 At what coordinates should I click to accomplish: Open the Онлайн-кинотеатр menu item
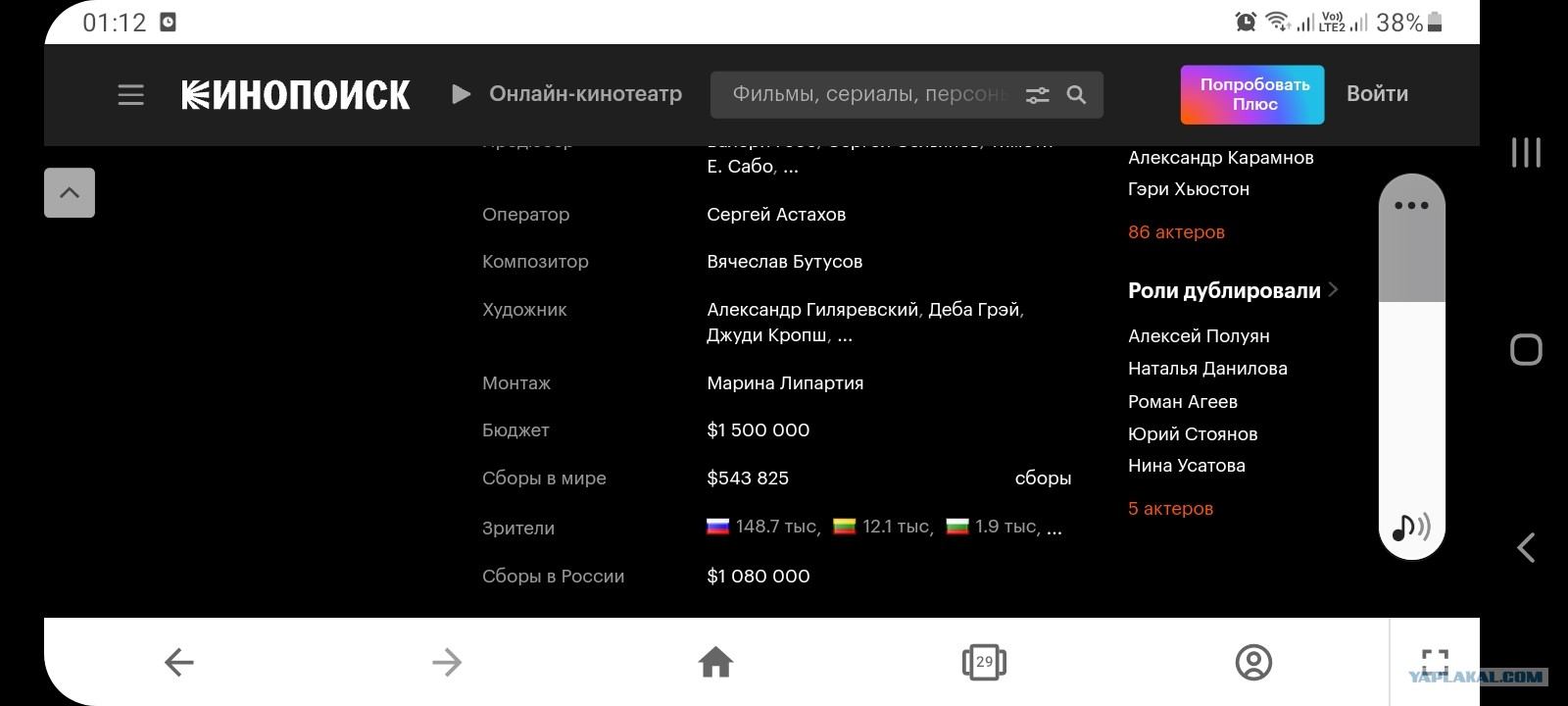pyautogui.click(x=566, y=94)
